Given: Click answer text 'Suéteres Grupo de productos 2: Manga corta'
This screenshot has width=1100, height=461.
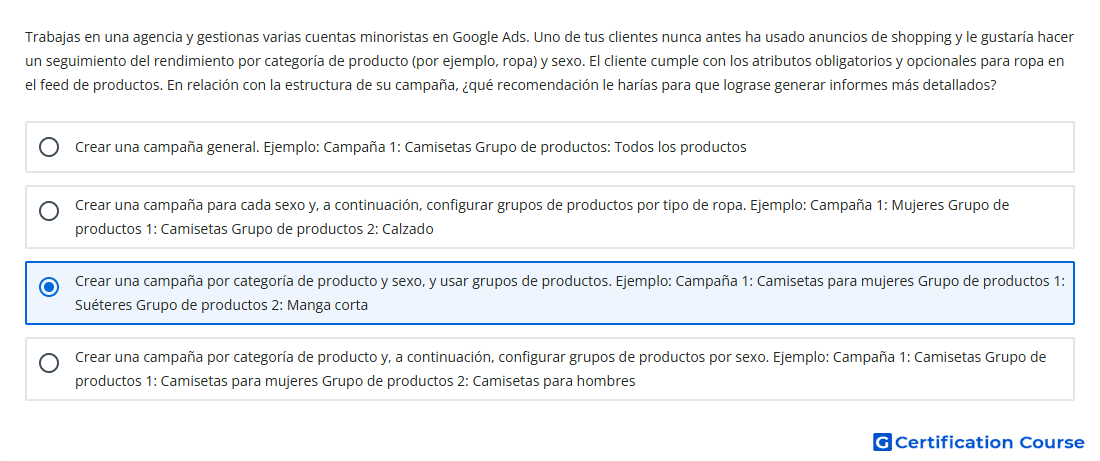Looking at the screenshot, I should coord(222,306).
